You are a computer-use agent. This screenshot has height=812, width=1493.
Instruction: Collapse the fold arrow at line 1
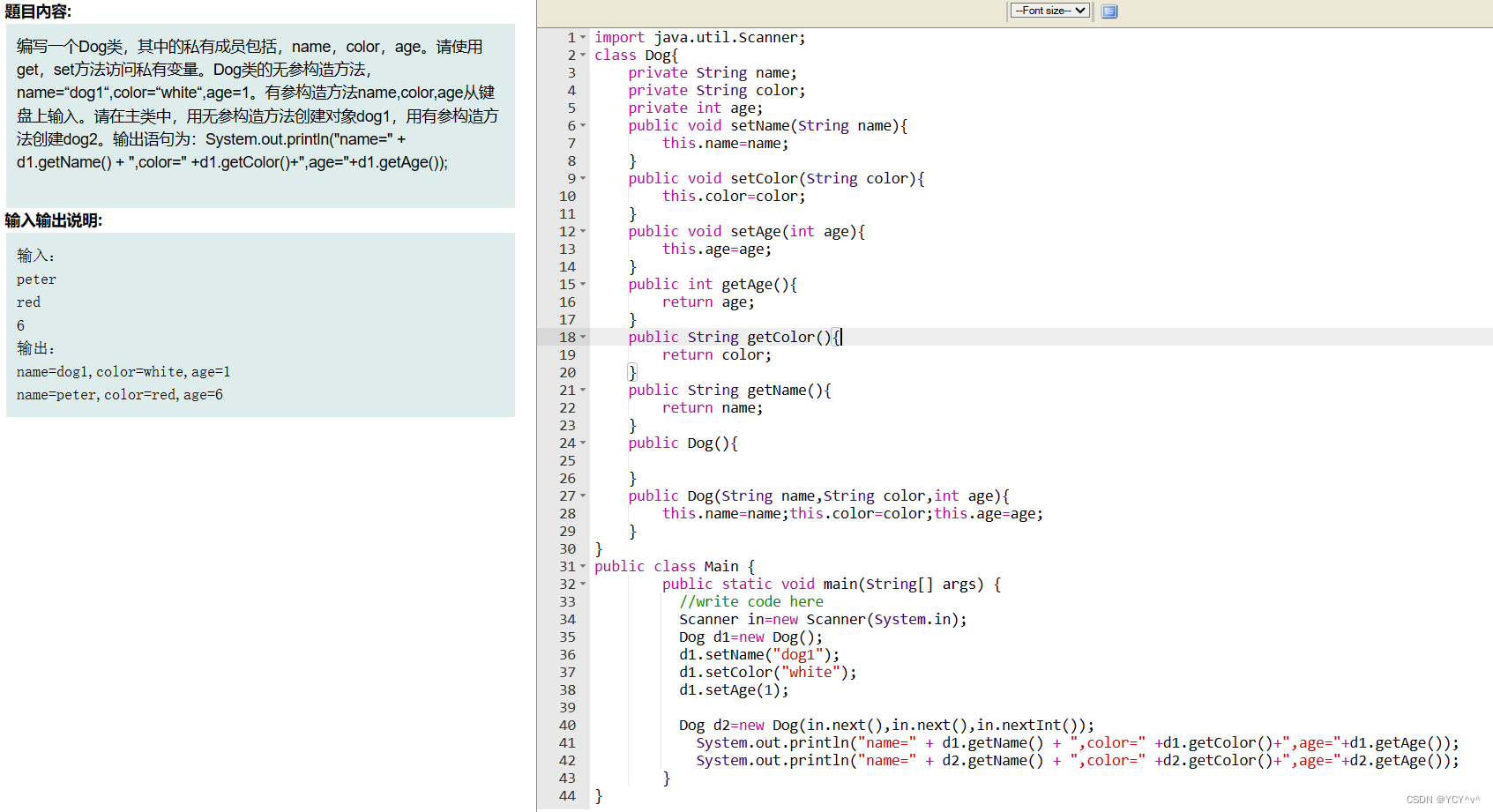coord(583,37)
